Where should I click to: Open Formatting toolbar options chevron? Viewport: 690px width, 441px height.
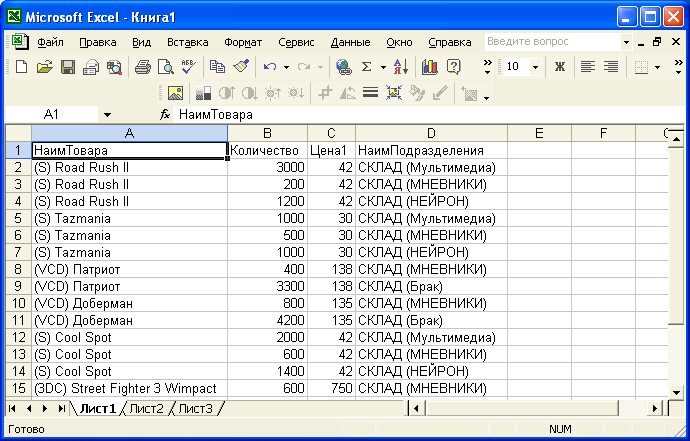point(679,67)
